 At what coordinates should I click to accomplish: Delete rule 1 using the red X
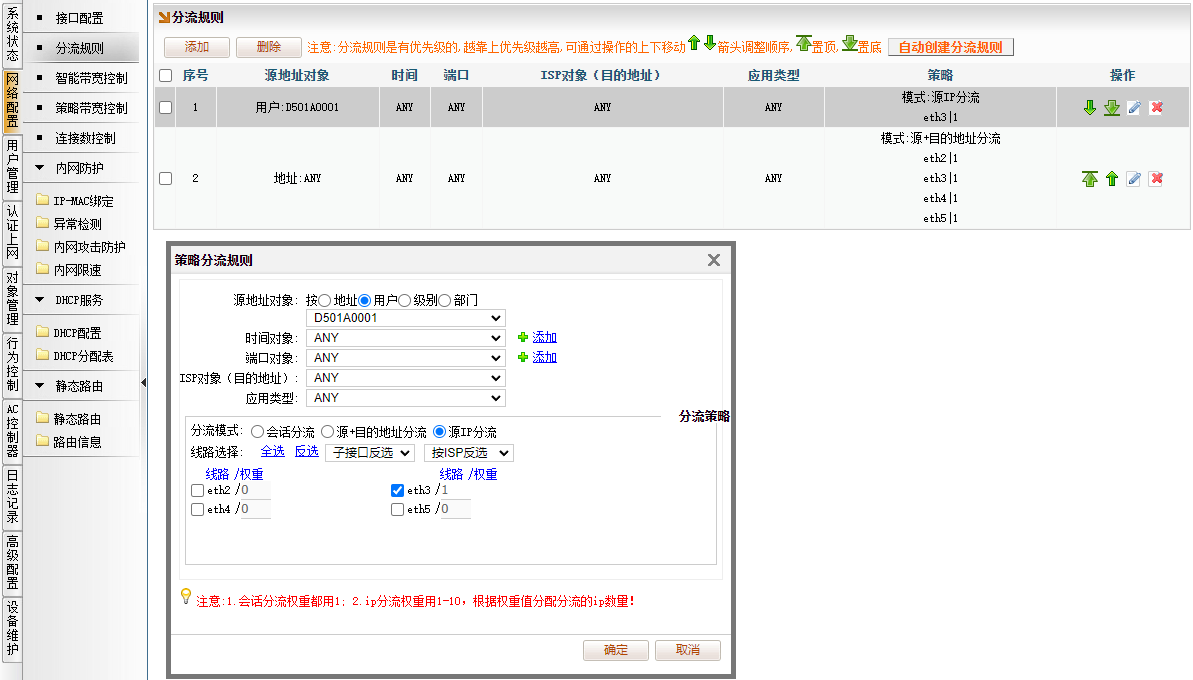[1156, 108]
